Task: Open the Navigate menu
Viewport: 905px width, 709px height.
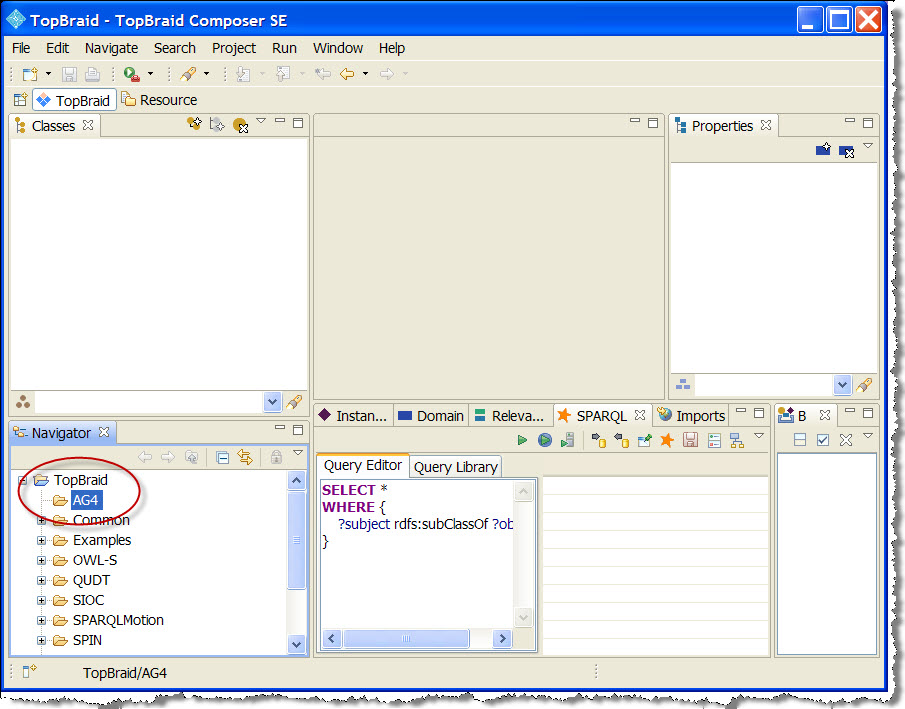Action: 110,47
